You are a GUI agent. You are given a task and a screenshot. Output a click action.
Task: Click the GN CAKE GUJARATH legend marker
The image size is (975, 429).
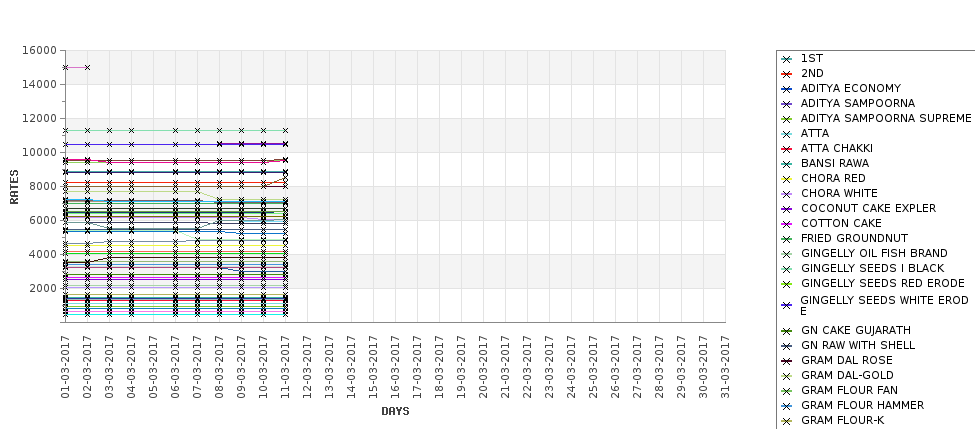click(x=787, y=331)
